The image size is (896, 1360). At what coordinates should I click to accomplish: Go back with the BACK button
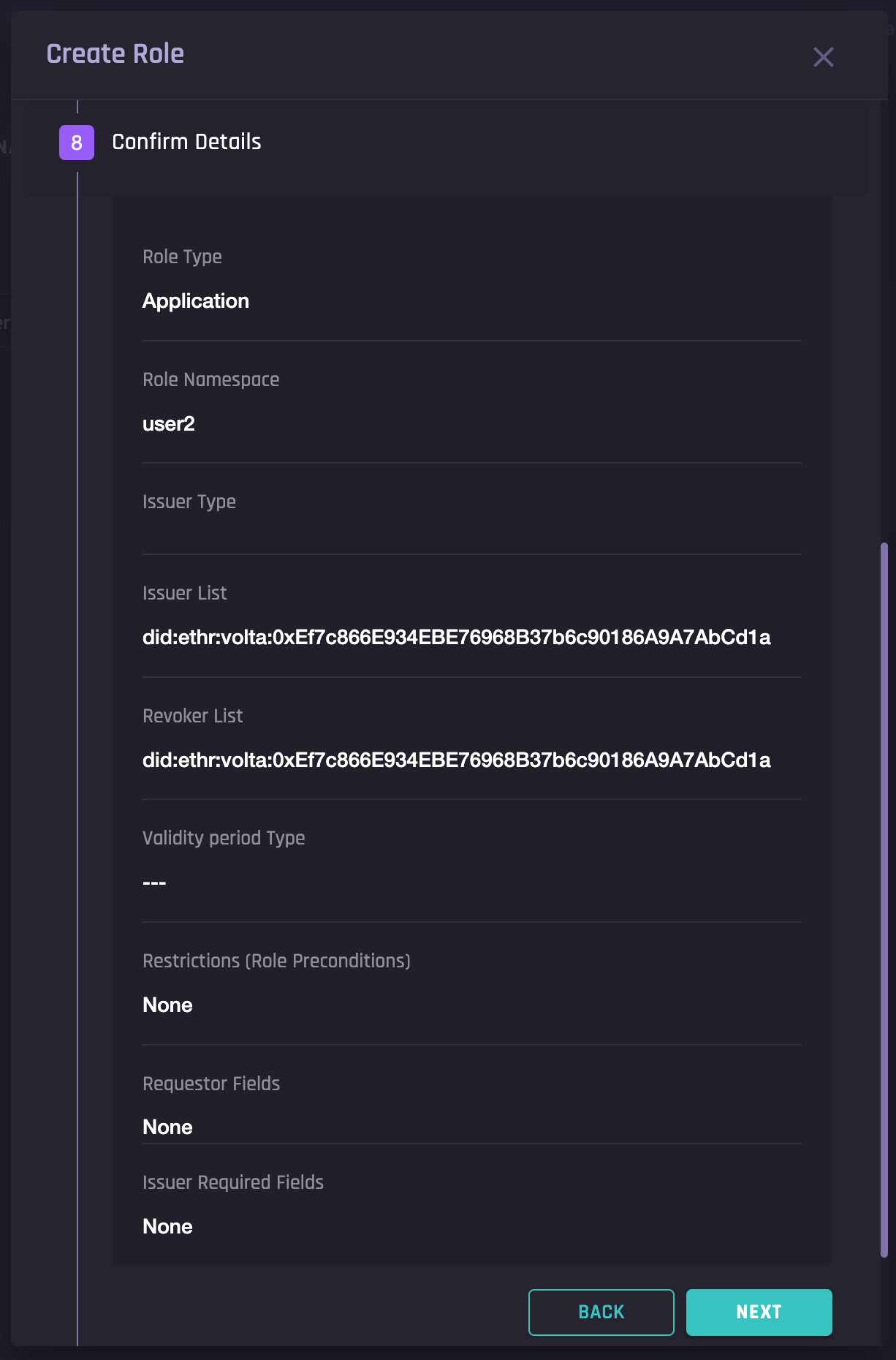point(601,1312)
